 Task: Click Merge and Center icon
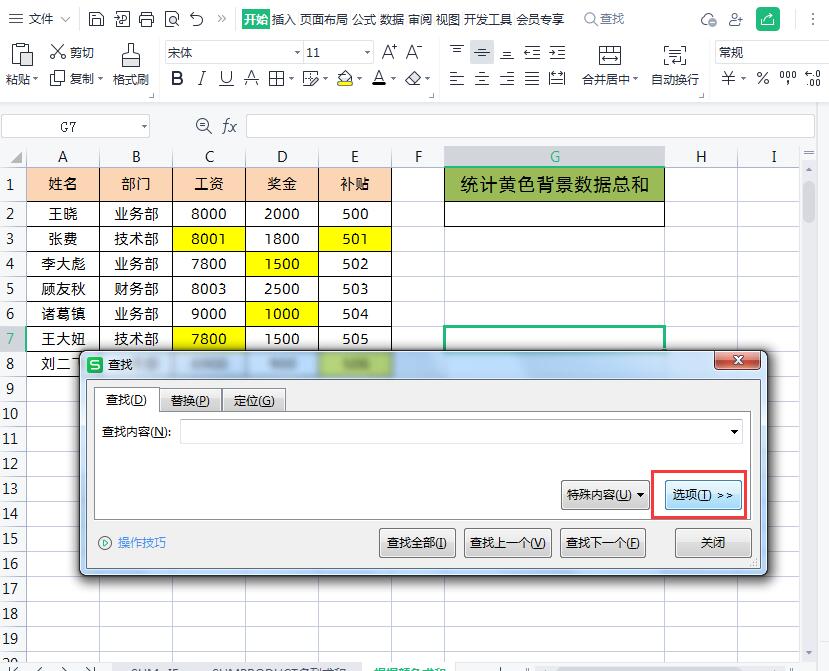(x=610, y=55)
